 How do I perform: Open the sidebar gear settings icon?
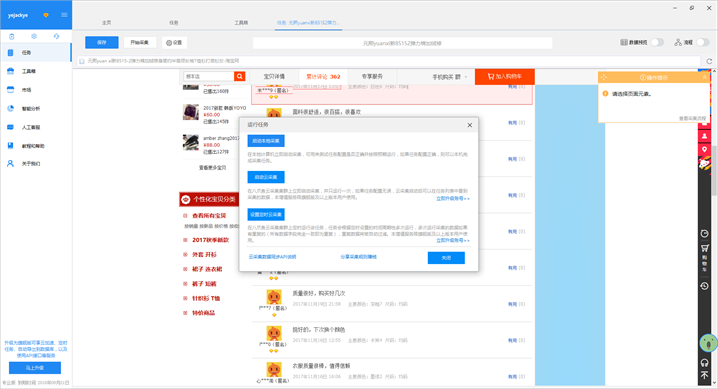34,36
